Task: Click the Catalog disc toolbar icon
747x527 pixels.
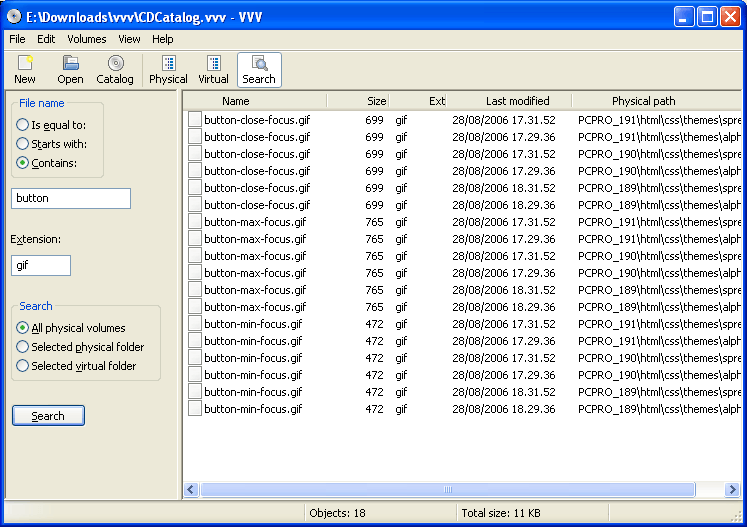Action: 115,70
